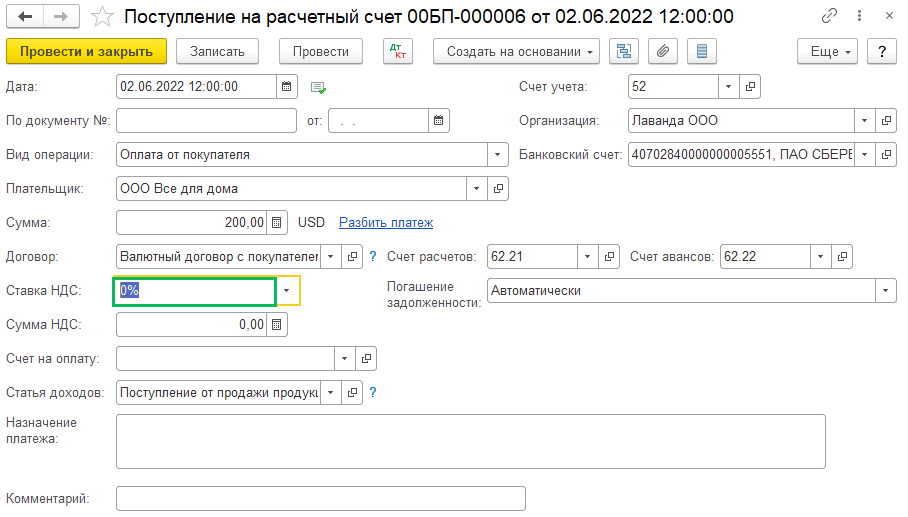The width and height of the screenshot is (908, 517).
Task: Click the Провести и закрыть button
Action: [86, 52]
